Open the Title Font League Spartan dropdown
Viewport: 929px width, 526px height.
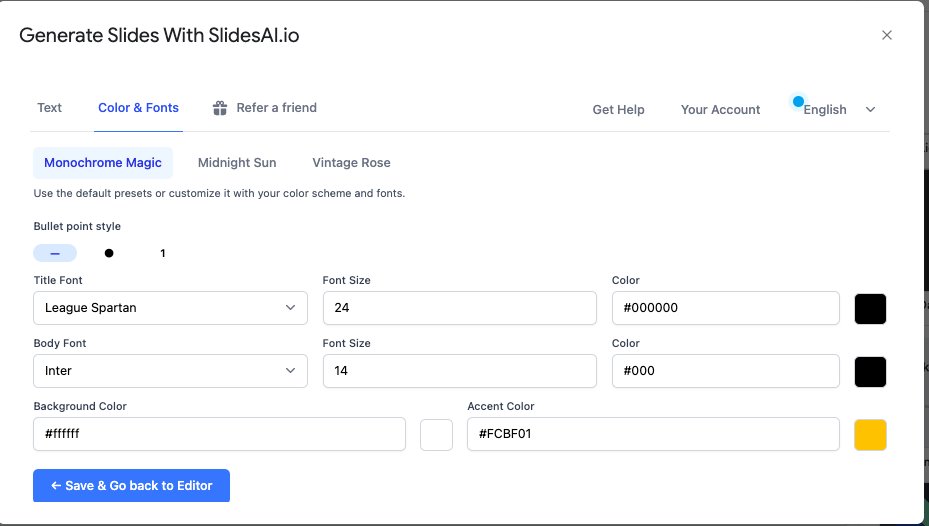171,308
